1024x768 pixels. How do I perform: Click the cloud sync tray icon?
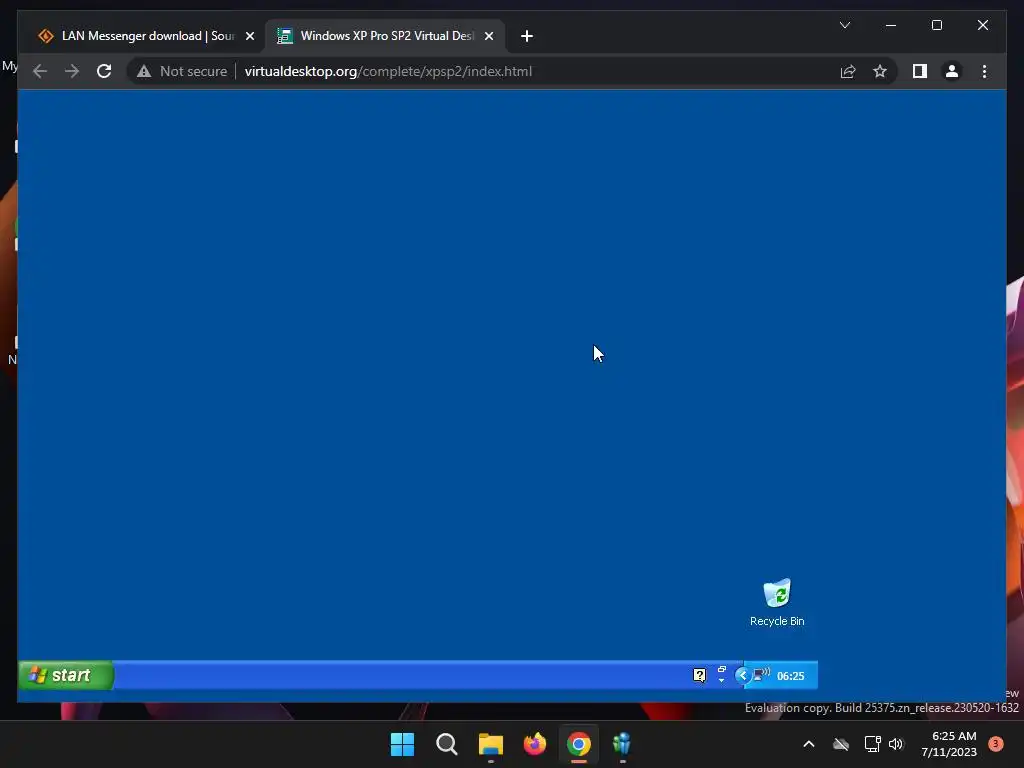pyautogui.click(x=840, y=744)
